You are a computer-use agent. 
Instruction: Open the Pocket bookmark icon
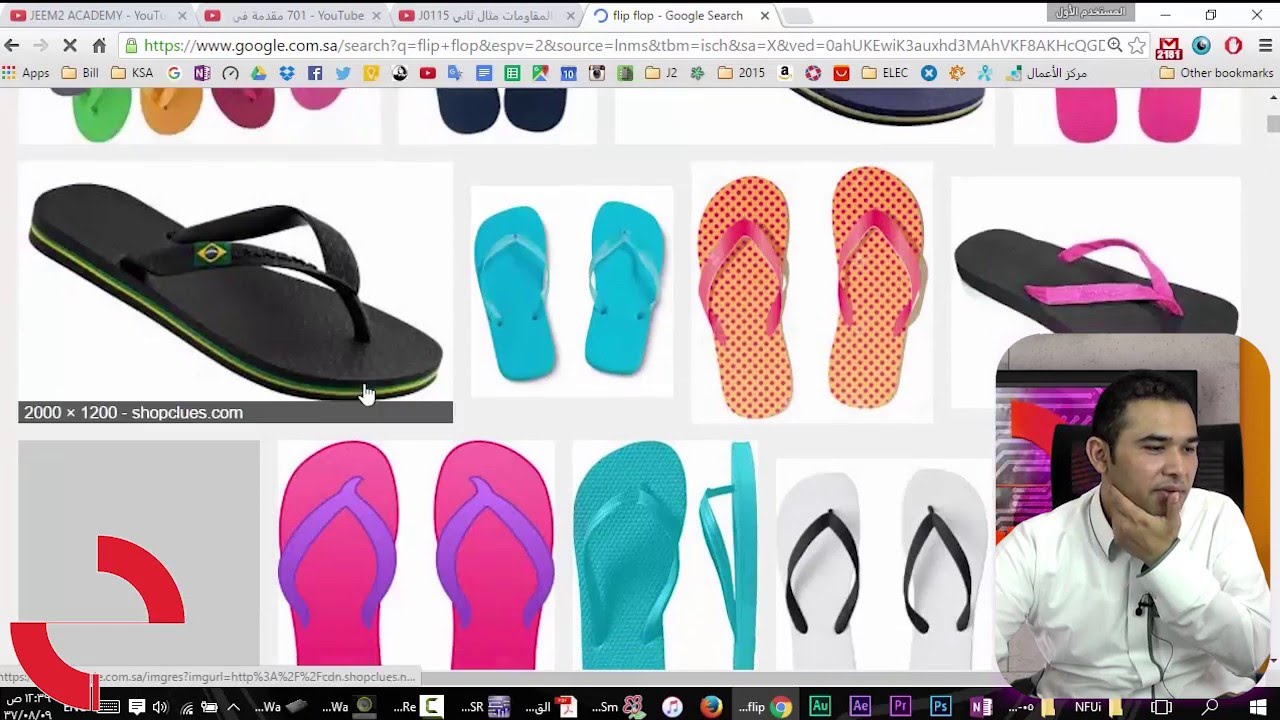[841, 73]
